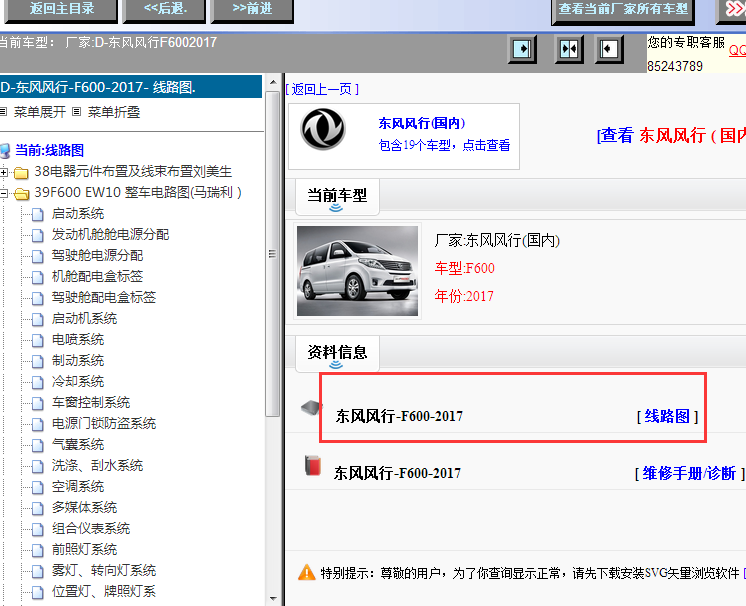This screenshot has height=606, width=746.
Task: Open 电源门锁防盗系统 wiring diagram
Action: click(104, 423)
